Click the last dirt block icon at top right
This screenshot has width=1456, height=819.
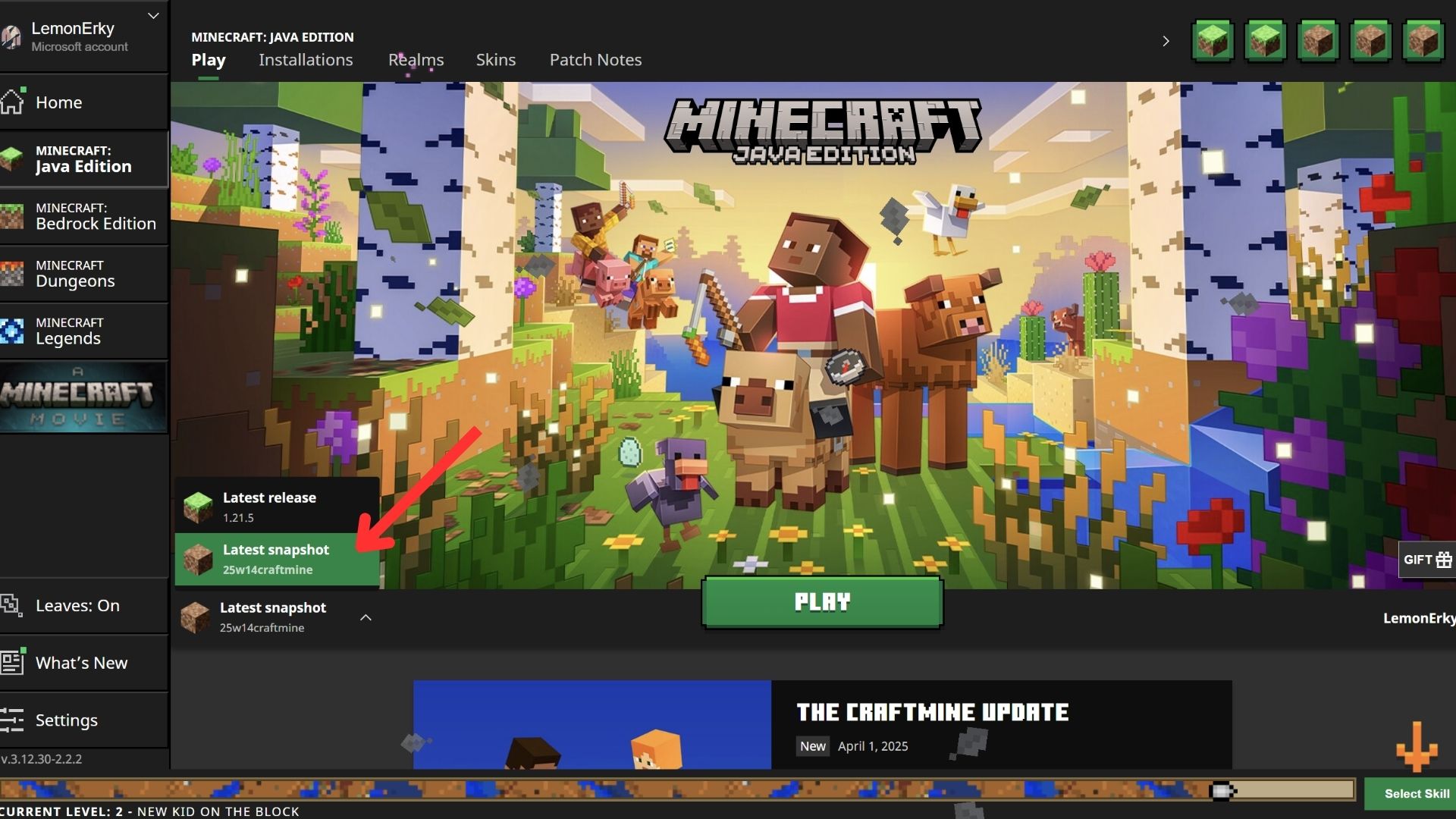(x=1423, y=40)
